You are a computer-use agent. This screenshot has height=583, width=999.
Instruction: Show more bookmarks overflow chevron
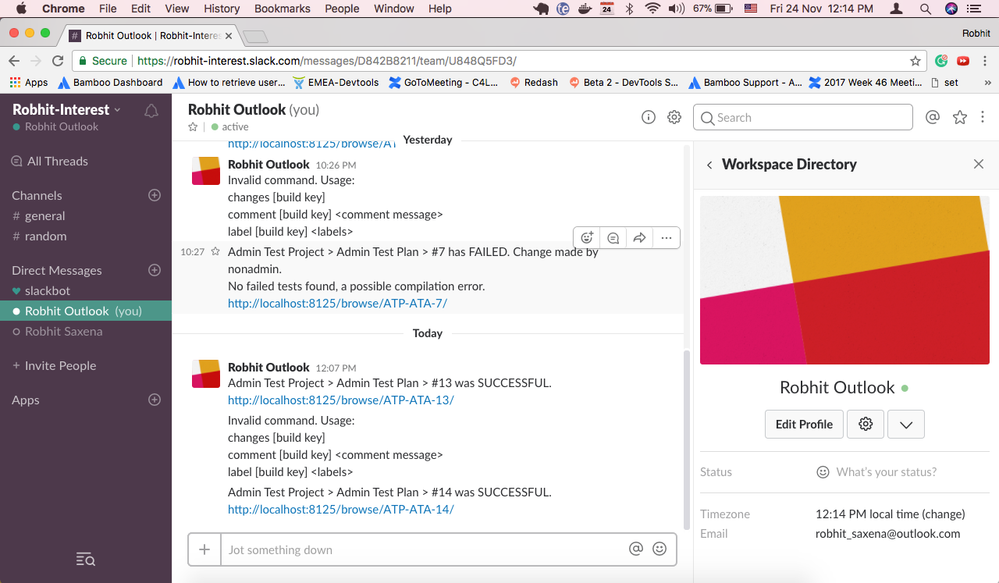pyautogui.click(x=987, y=83)
